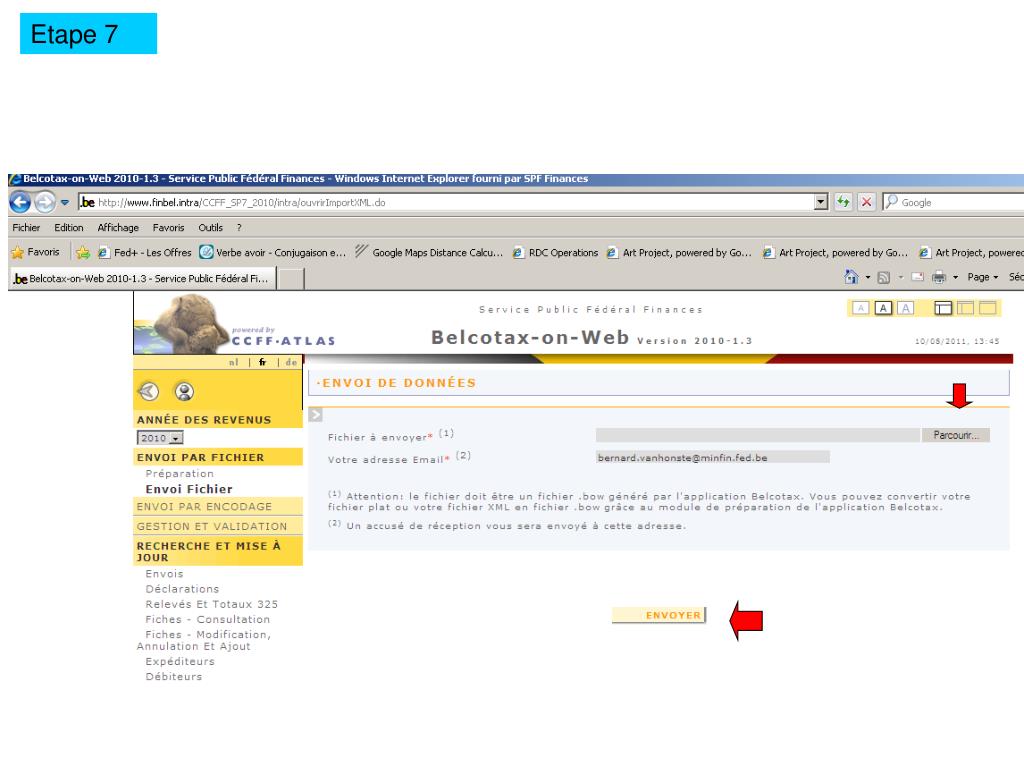Click the ENVOYER submit button

point(658,615)
